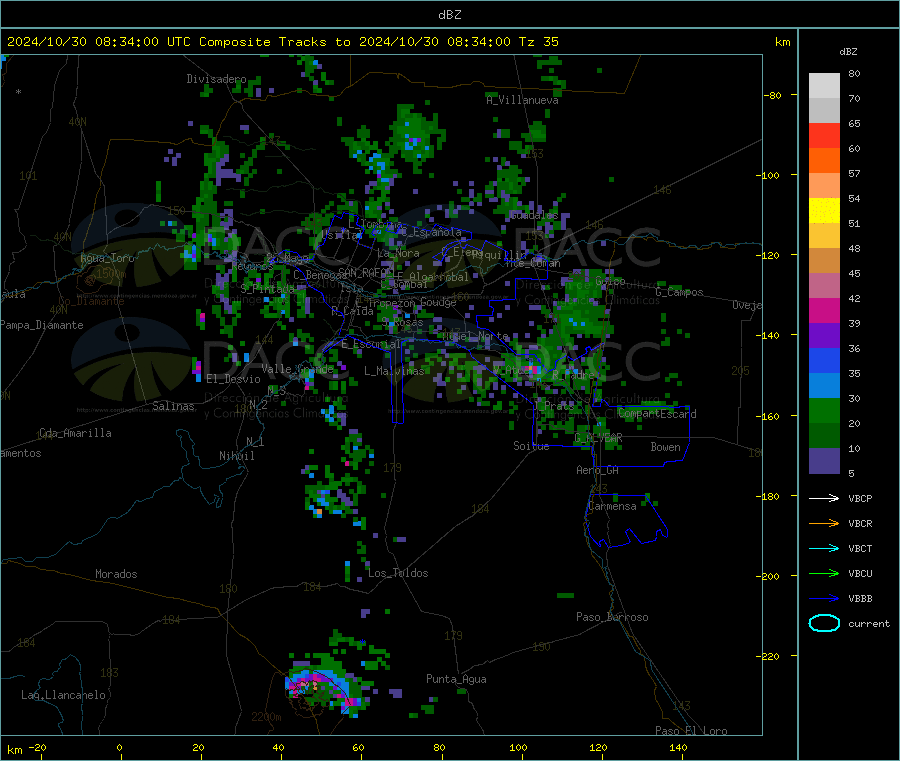The height and width of the screenshot is (761, 900).
Task: Click the -80 km vertical axis tick
Action: click(x=773, y=95)
